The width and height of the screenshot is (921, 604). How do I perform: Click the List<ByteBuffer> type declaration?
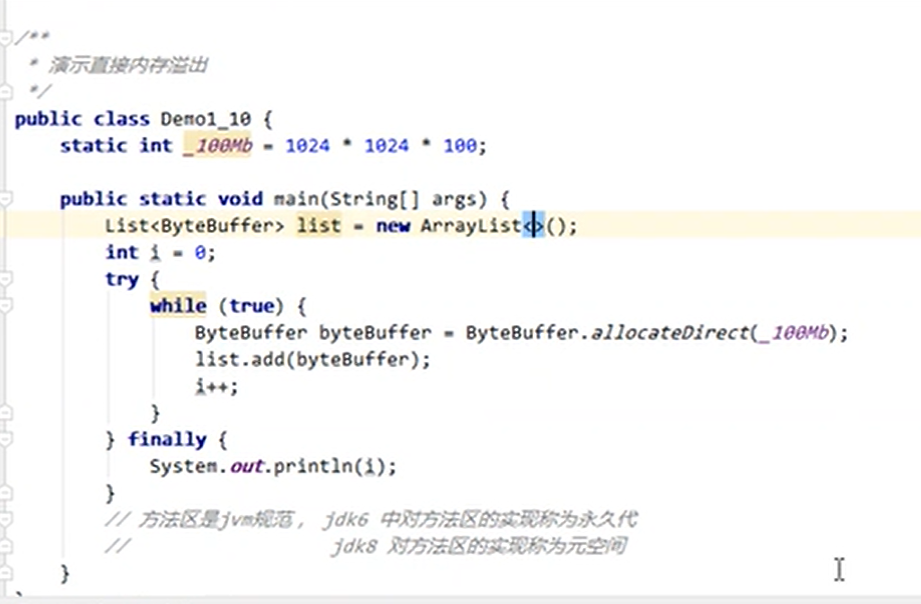click(x=194, y=226)
